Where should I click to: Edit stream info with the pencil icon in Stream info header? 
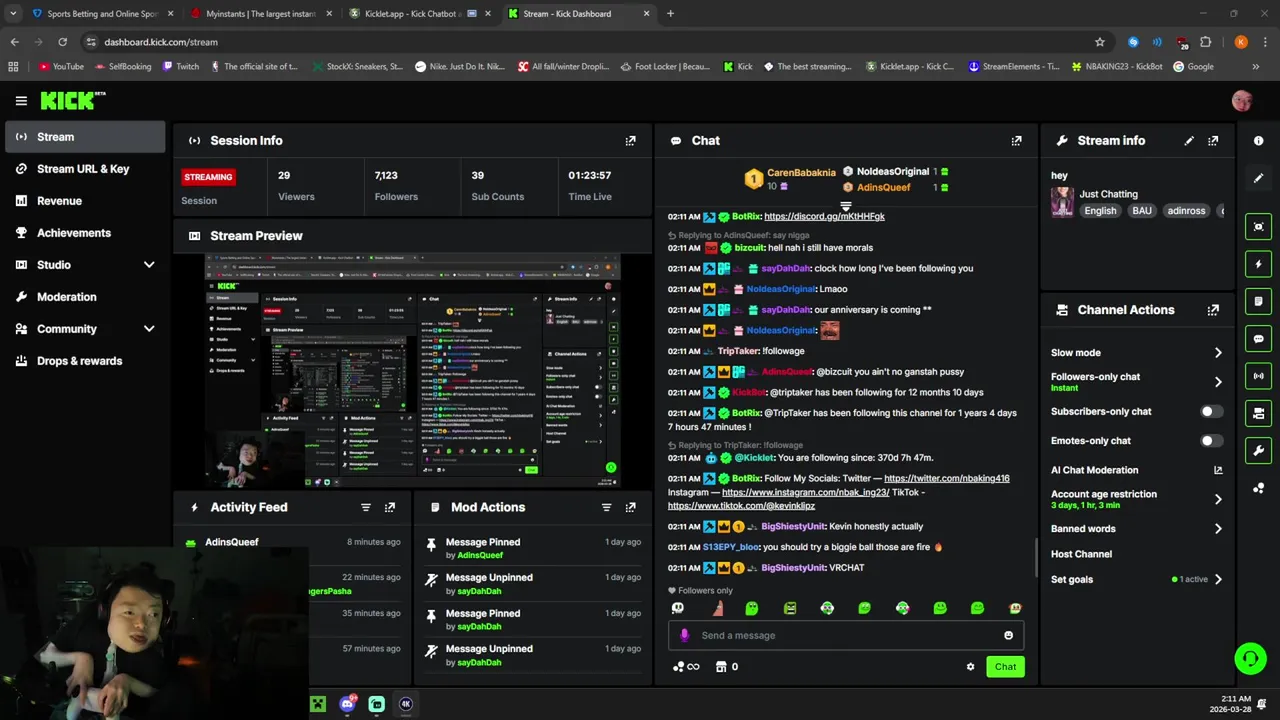pos(1189,141)
